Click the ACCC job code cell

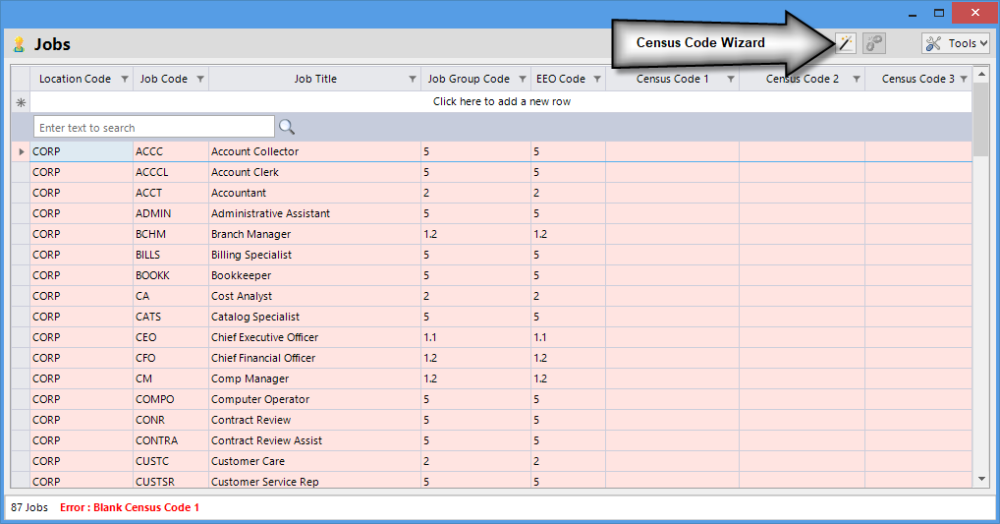pos(170,152)
